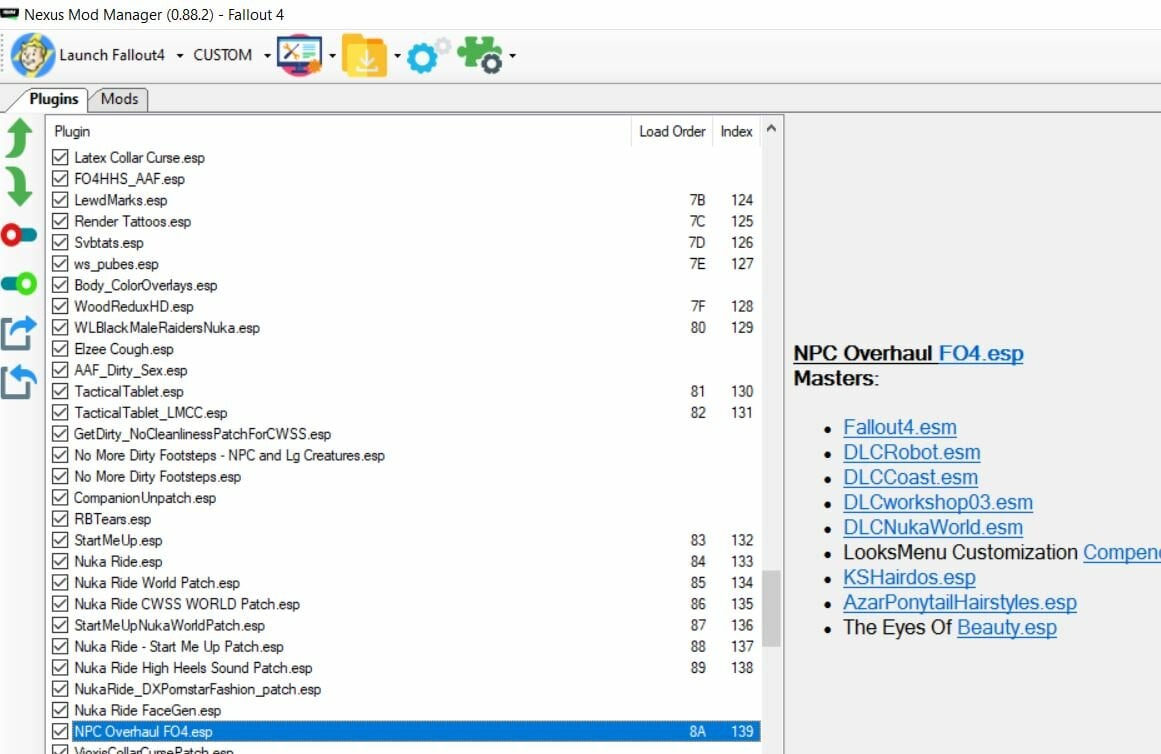Click the import load order icon
The height and width of the screenshot is (754, 1161).
[19, 382]
